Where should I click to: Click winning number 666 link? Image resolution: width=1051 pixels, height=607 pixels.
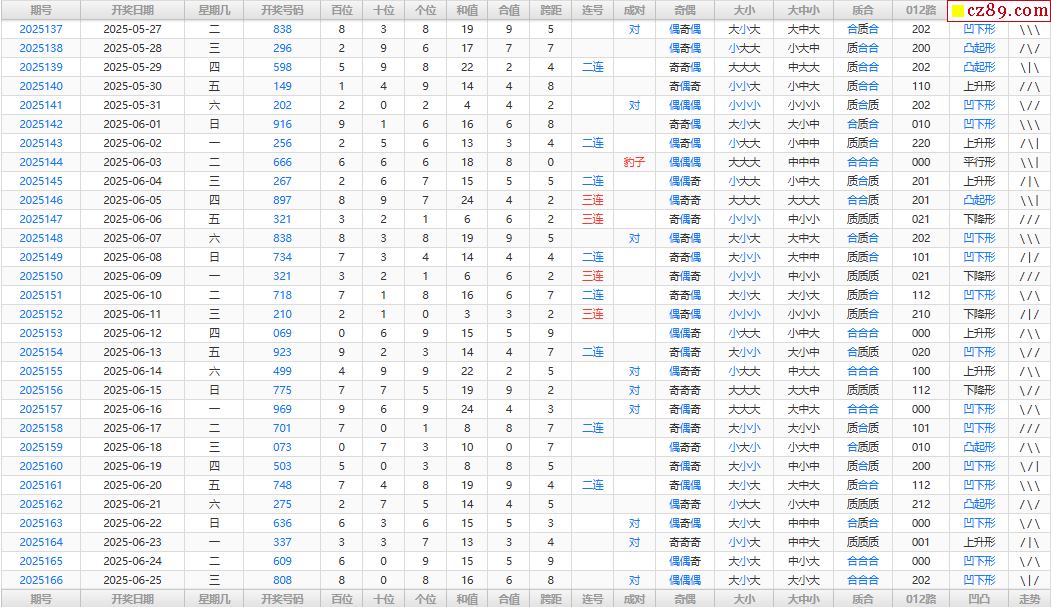(x=282, y=162)
